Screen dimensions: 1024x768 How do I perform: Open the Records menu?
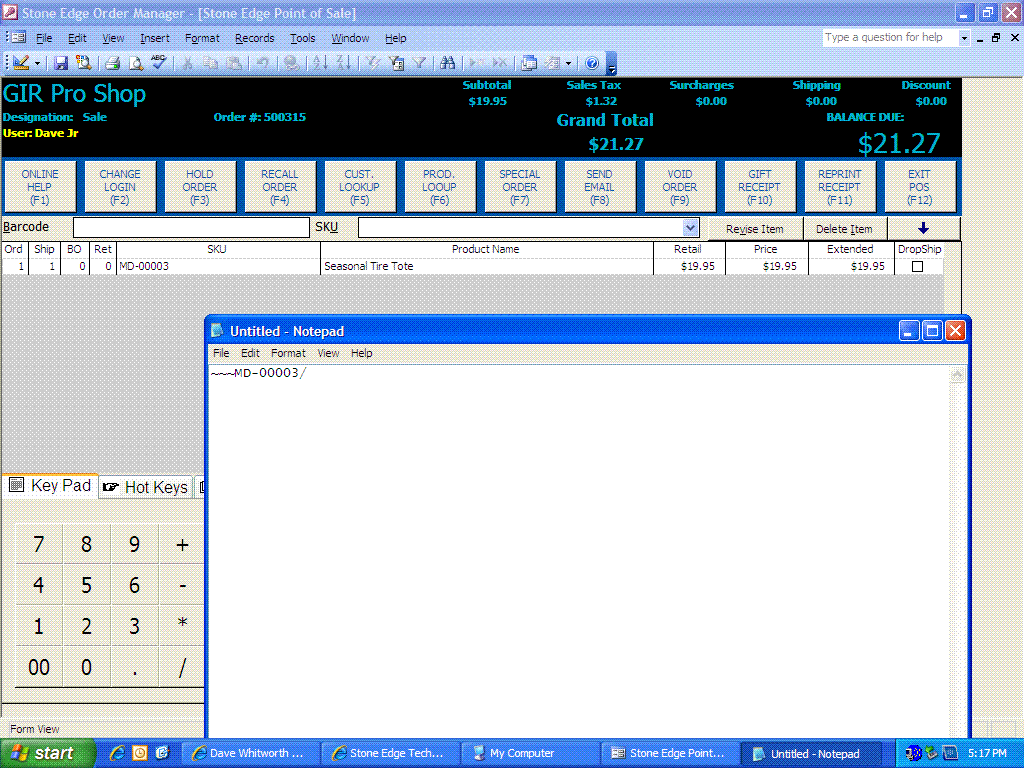254,38
